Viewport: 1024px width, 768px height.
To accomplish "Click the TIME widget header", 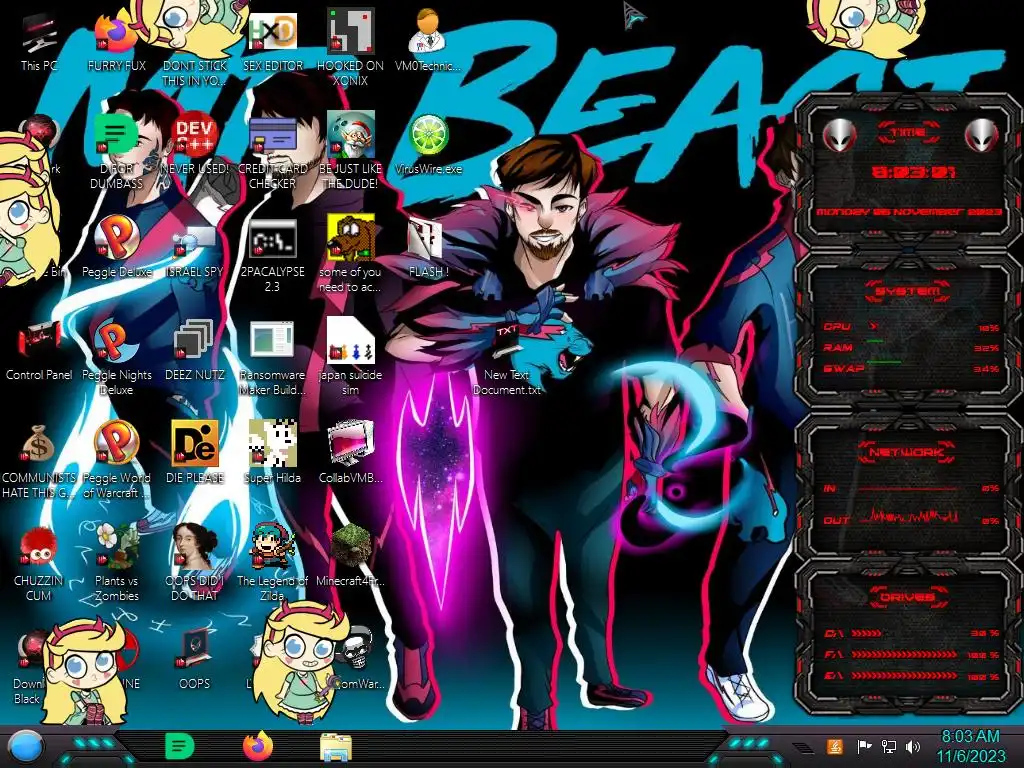I will click(908, 133).
